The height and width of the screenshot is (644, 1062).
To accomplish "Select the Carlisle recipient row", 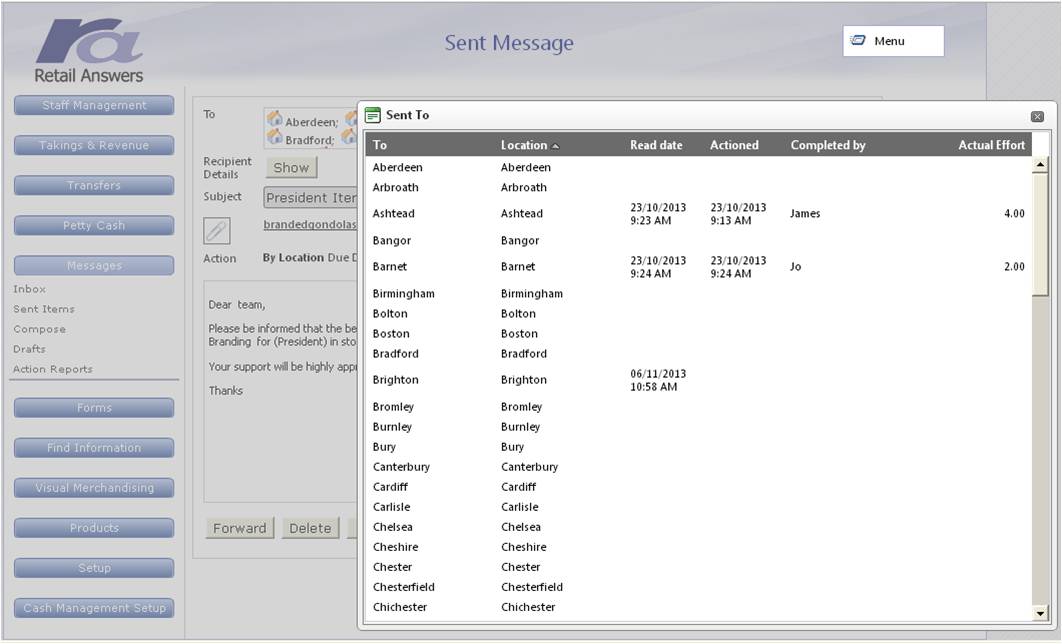I will click(x=698, y=507).
